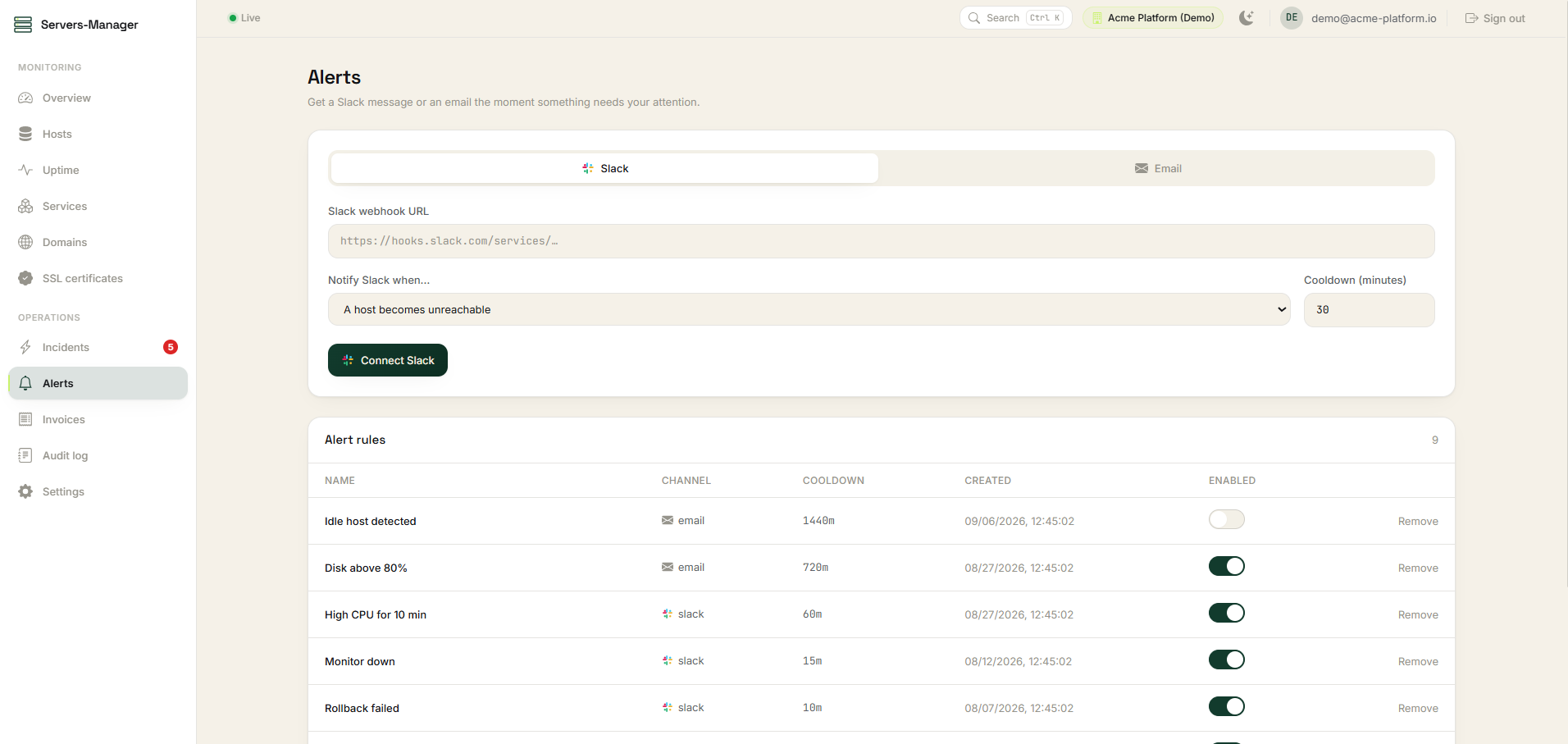Click the demo@acme-platform.io account email
1568x744 pixels.
pyautogui.click(x=1374, y=18)
